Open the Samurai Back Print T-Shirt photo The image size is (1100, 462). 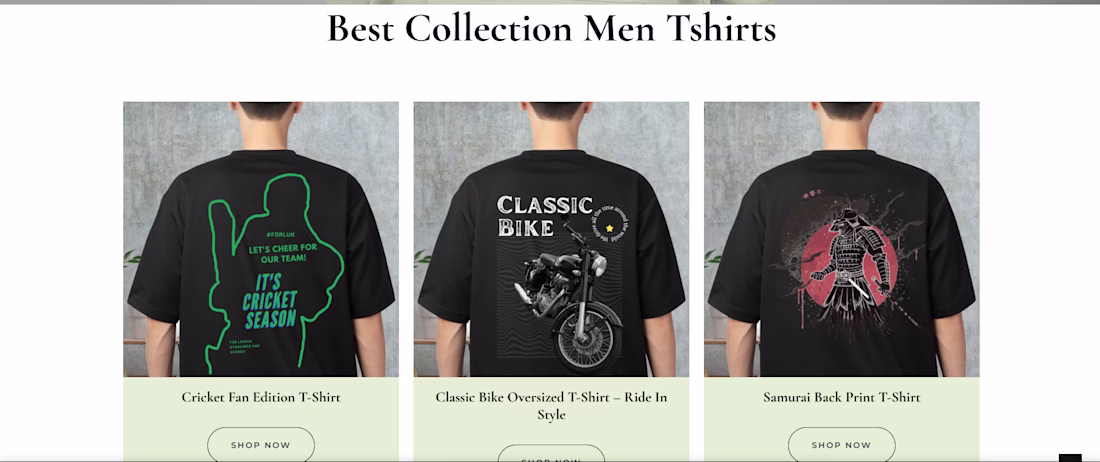842,239
